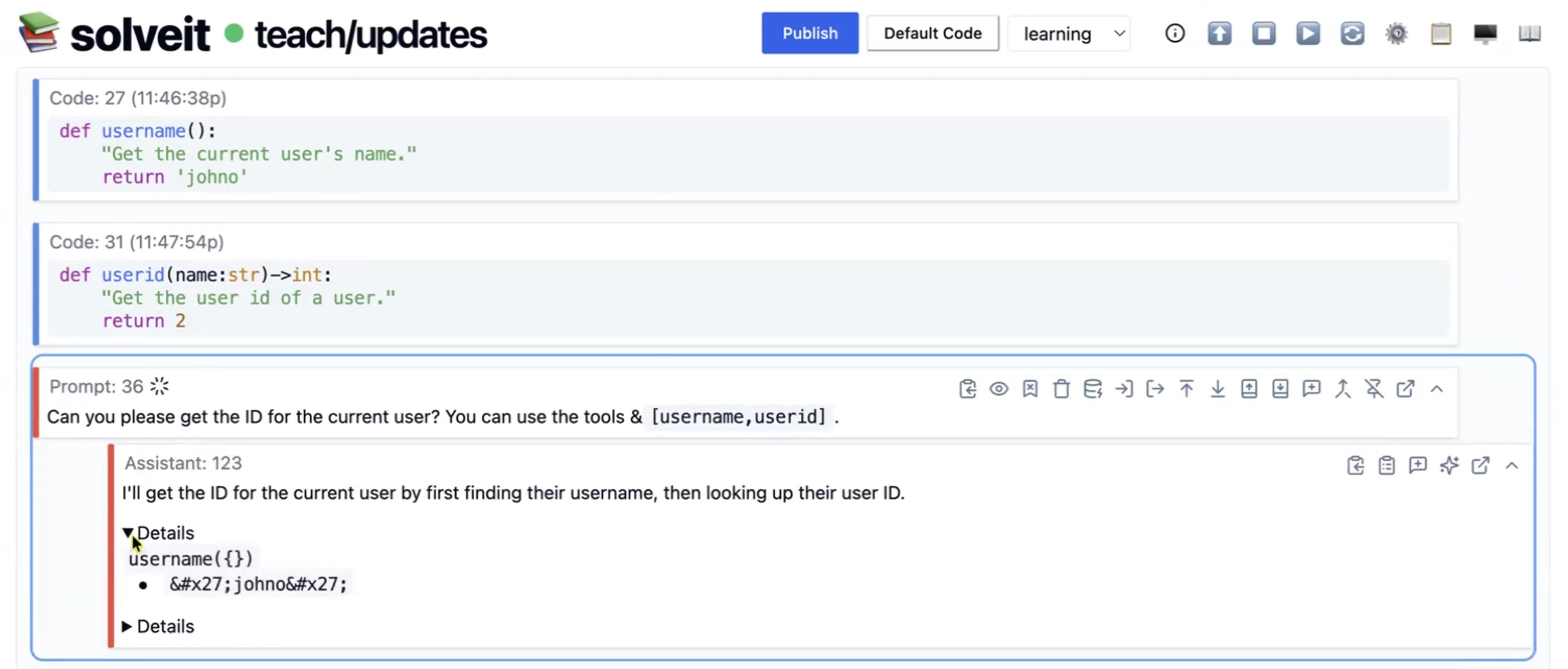This screenshot has height=669, width=1568.
Task: Click the trash delete icon on prompt
Action: click(1061, 389)
